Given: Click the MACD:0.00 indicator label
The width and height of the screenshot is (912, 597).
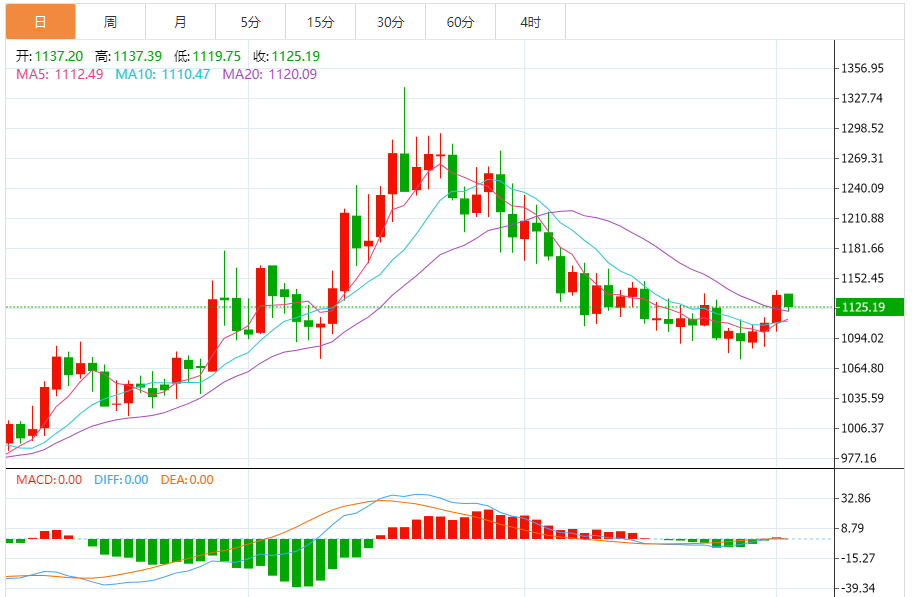Looking at the screenshot, I should coord(49,479).
